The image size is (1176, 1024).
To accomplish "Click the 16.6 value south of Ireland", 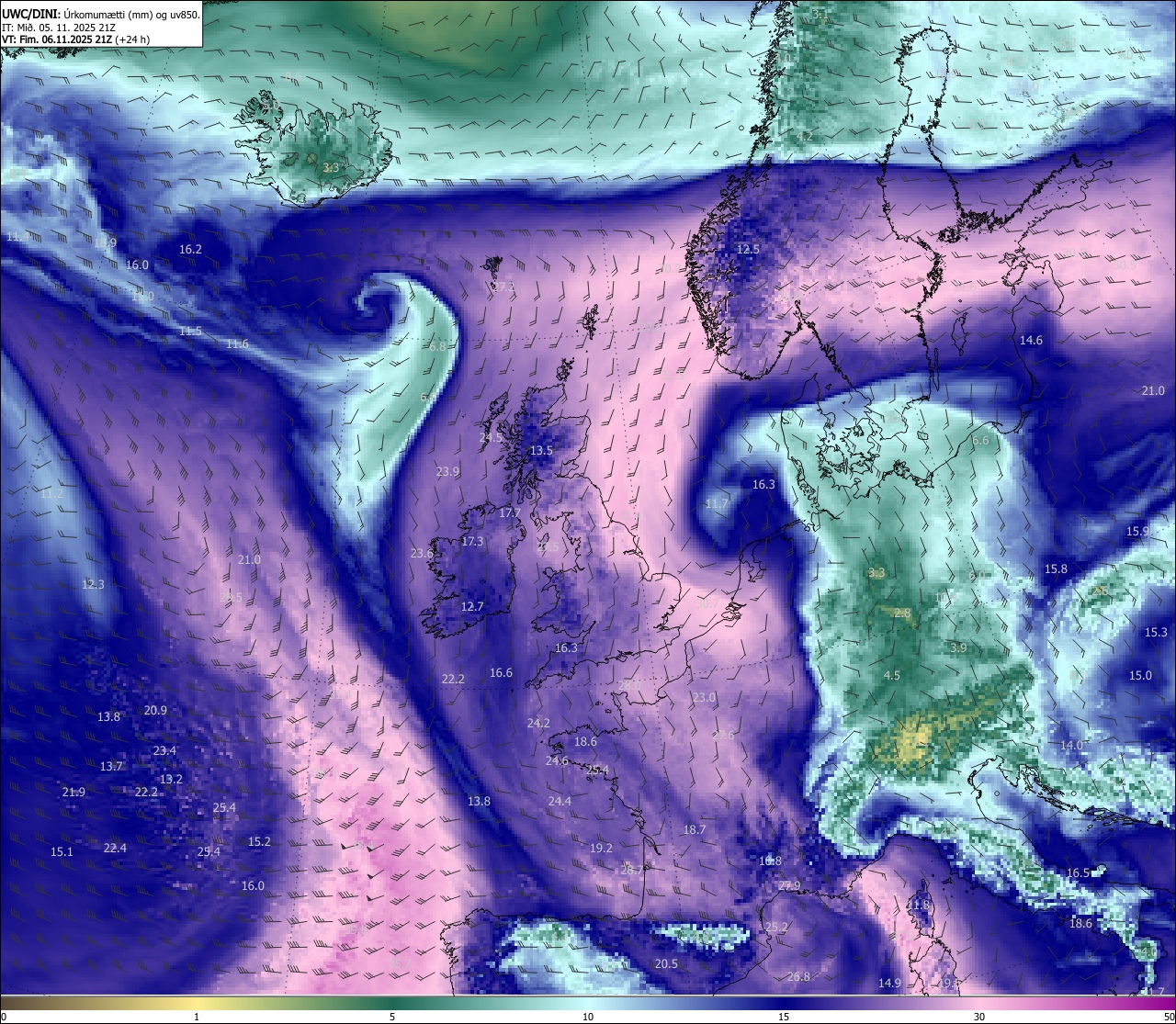I will 501,673.
